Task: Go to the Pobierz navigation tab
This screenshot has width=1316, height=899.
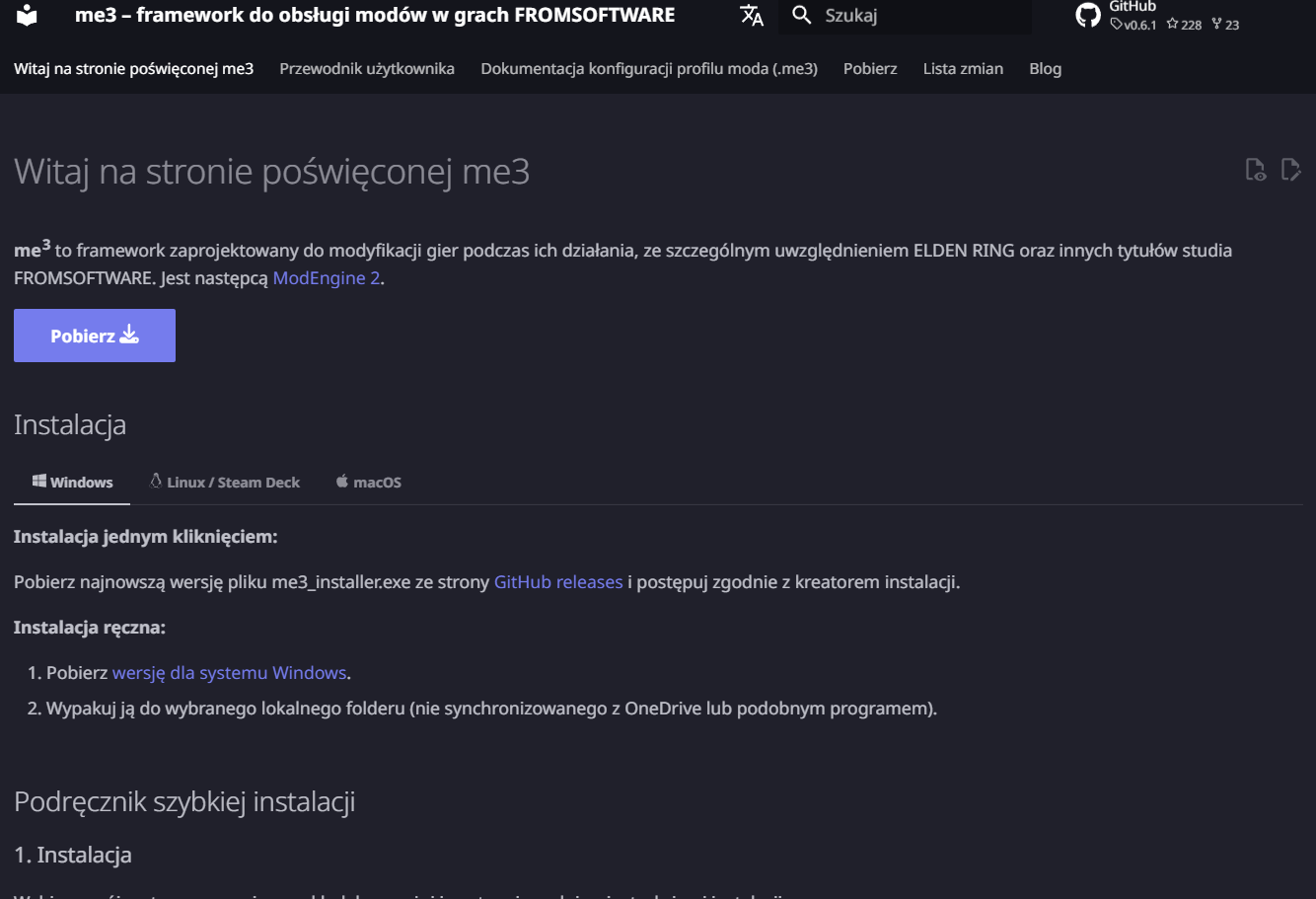Action: pyautogui.click(x=870, y=68)
